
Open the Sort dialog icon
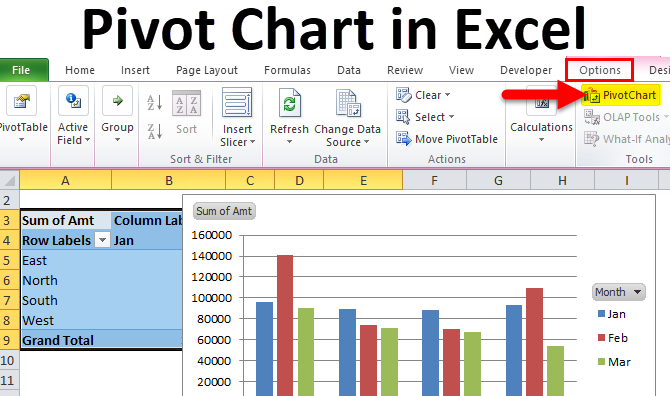coord(186,103)
